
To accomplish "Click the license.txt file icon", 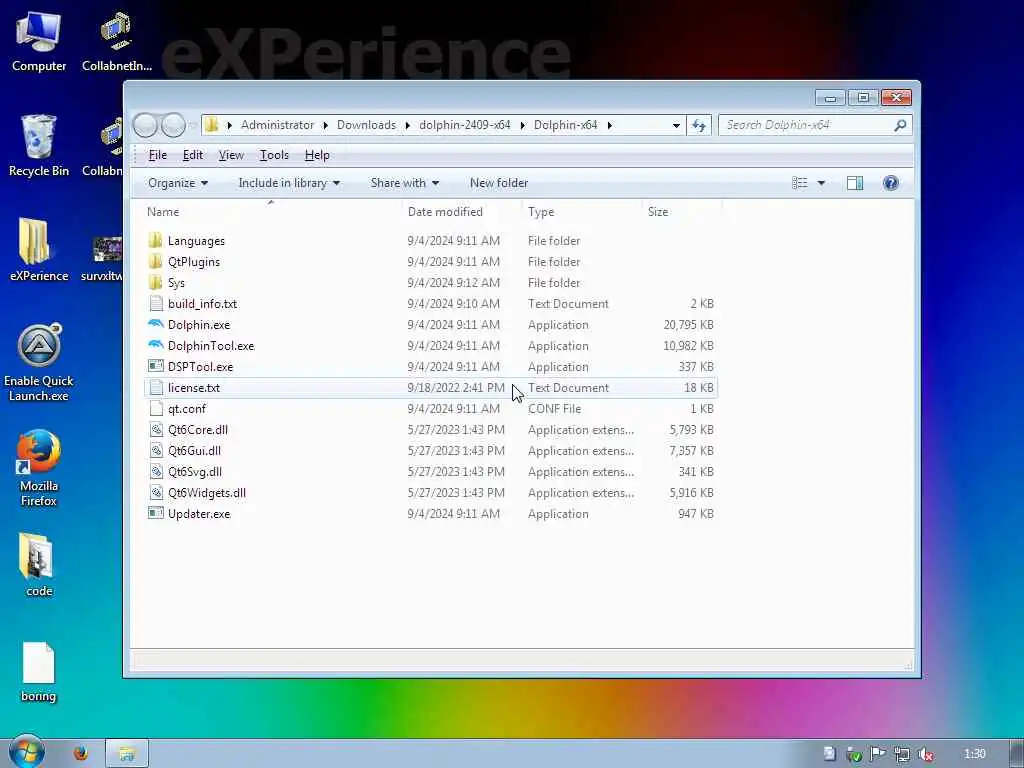I will 155,387.
